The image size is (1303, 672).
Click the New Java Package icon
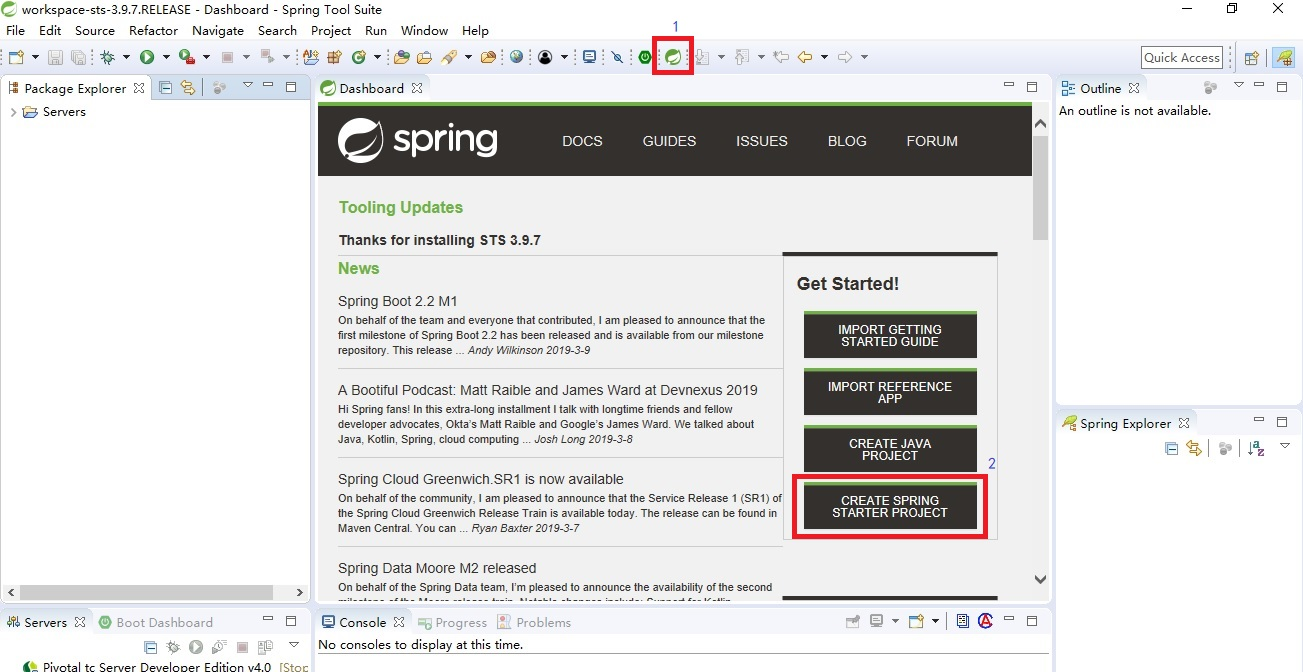[334, 57]
